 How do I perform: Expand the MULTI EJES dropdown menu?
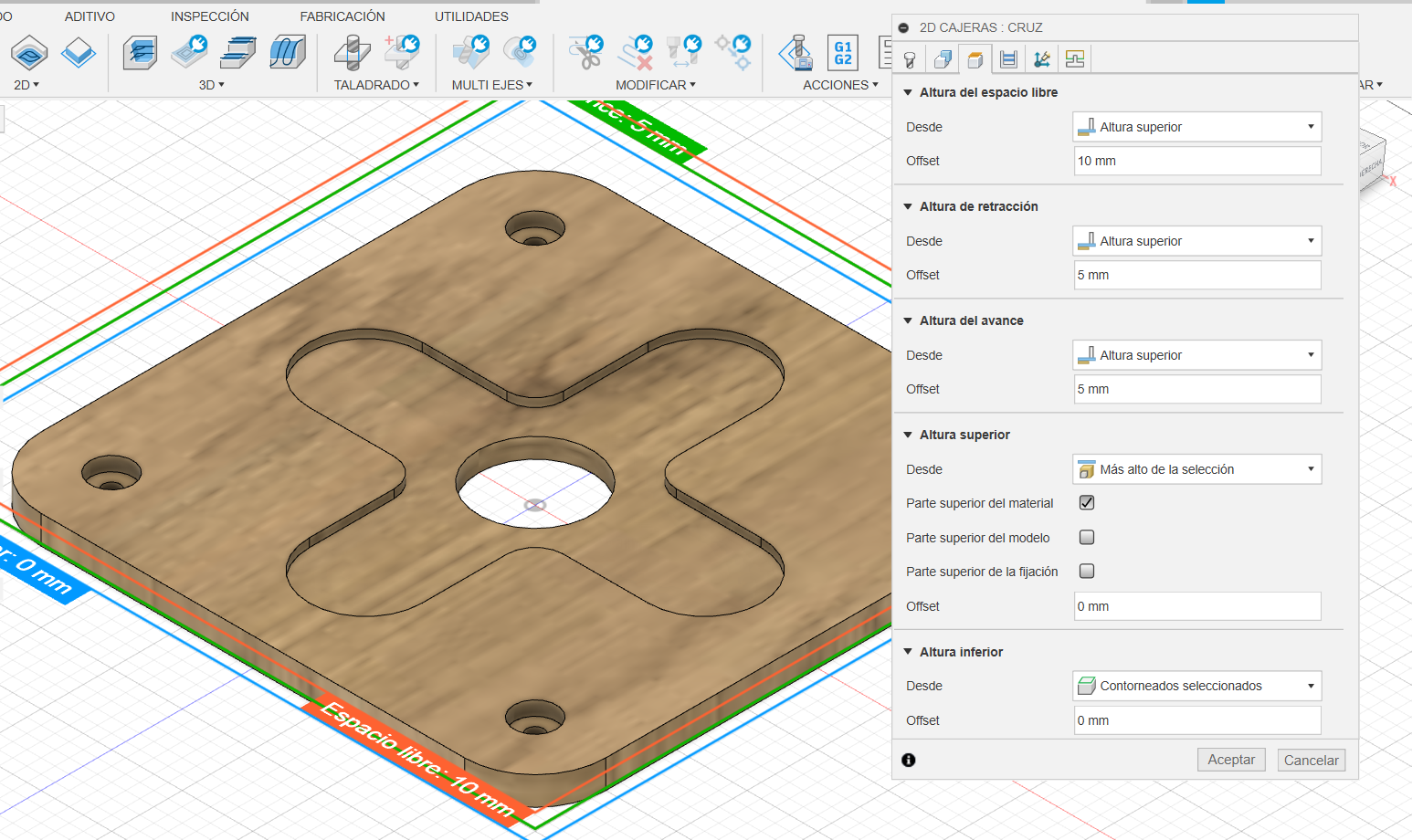click(x=492, y=85)
